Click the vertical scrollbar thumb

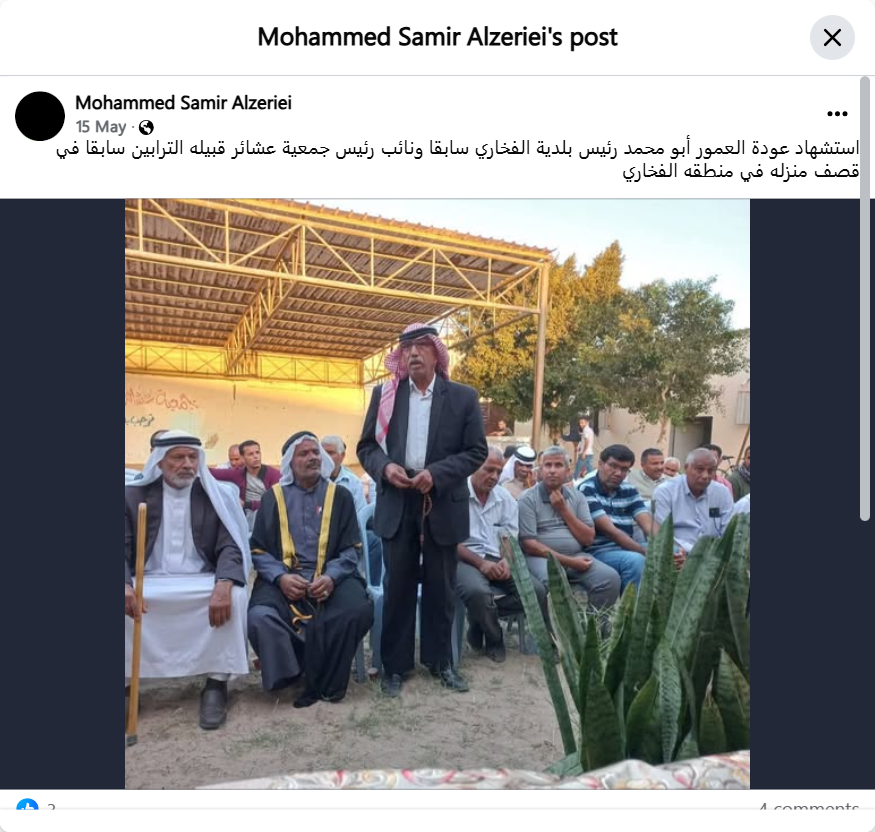[x=865, y=299]
